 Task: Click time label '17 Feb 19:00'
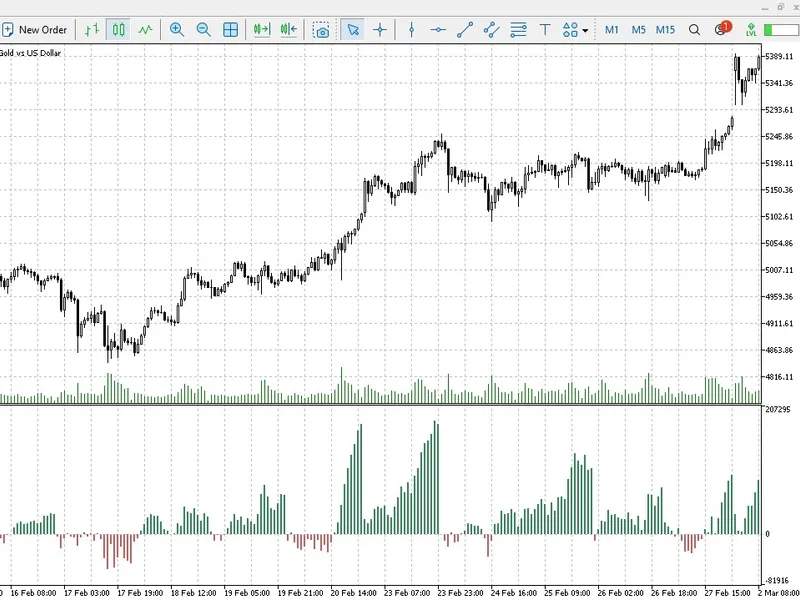[x=140, y=593]
